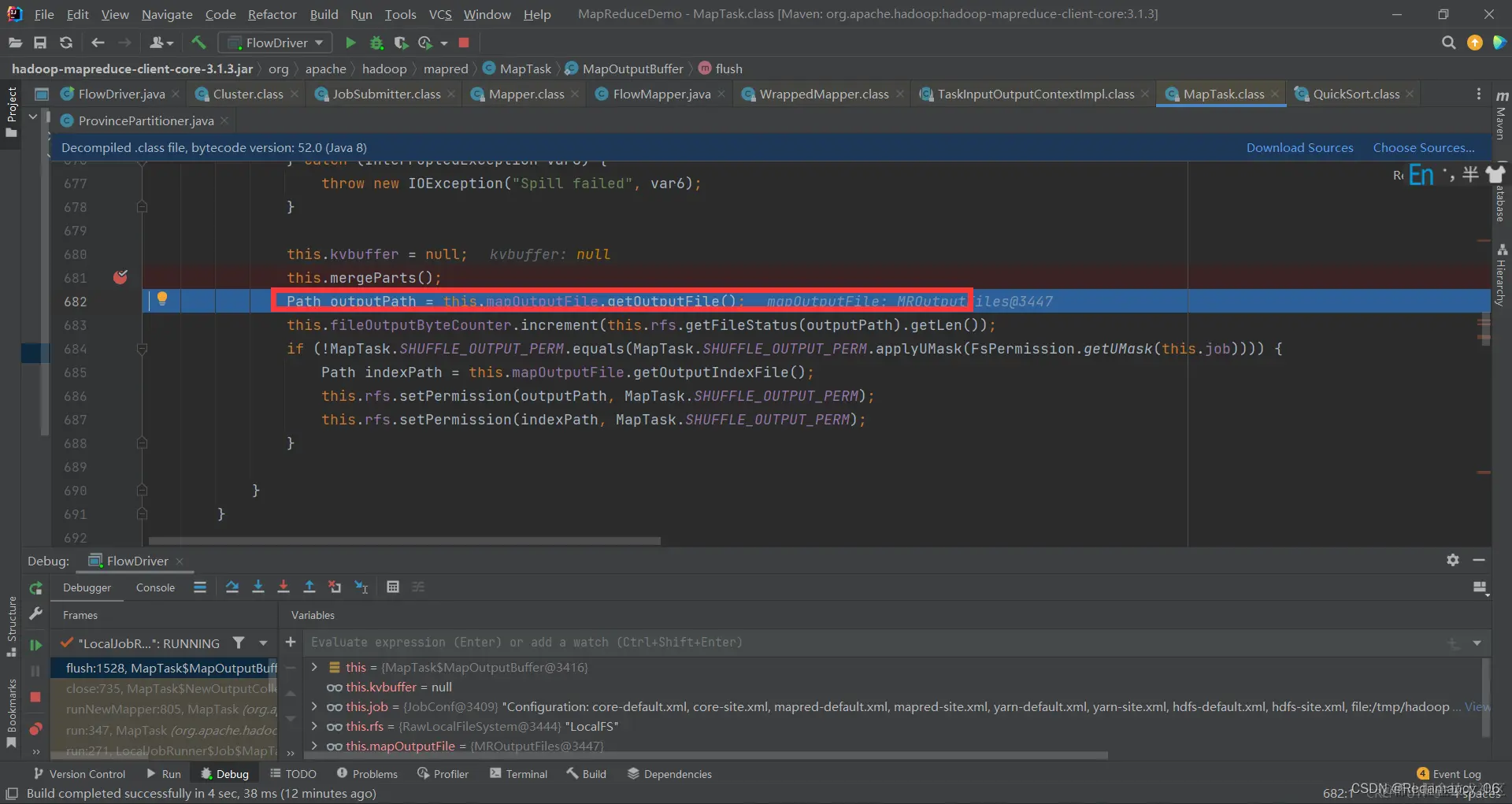Click debug panel settings gear icon

pyautogui.click(x=1453, y=560)
